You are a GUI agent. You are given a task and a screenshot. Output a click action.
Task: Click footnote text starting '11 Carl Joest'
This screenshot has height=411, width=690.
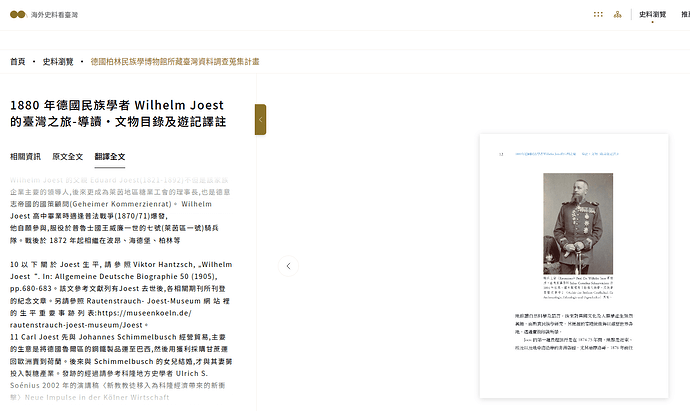(121, 367)
